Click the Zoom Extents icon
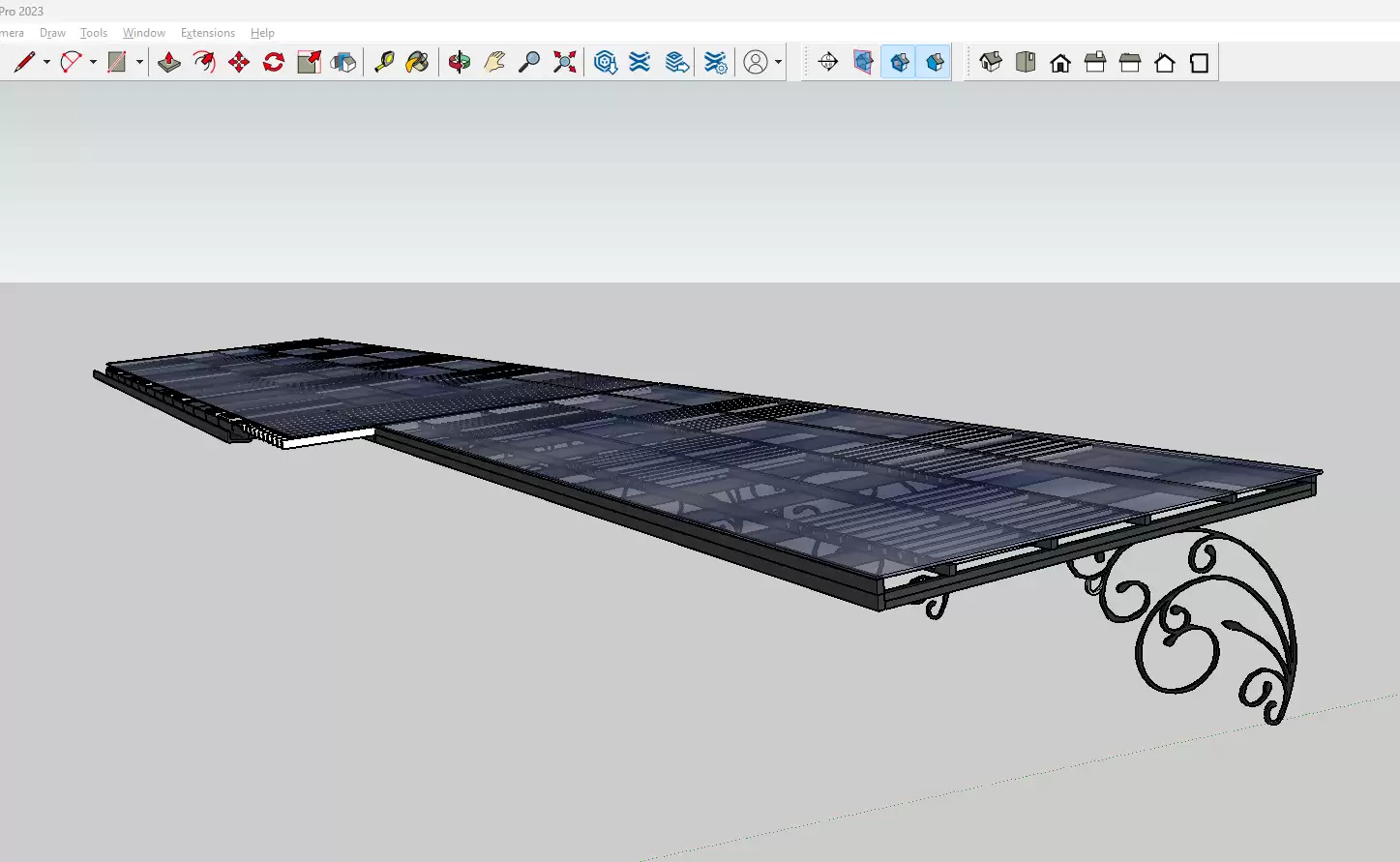The height and width of the screenshot is (862, 1400). (x=564, y=63)
